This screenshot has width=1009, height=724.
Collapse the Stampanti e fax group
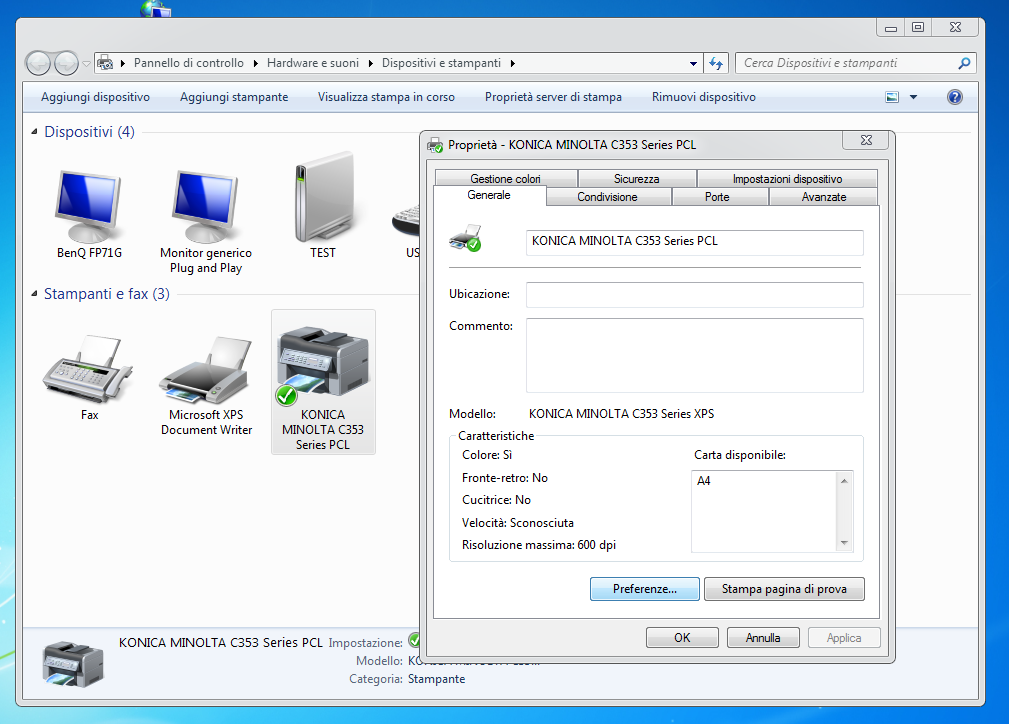tap(36, 294)
